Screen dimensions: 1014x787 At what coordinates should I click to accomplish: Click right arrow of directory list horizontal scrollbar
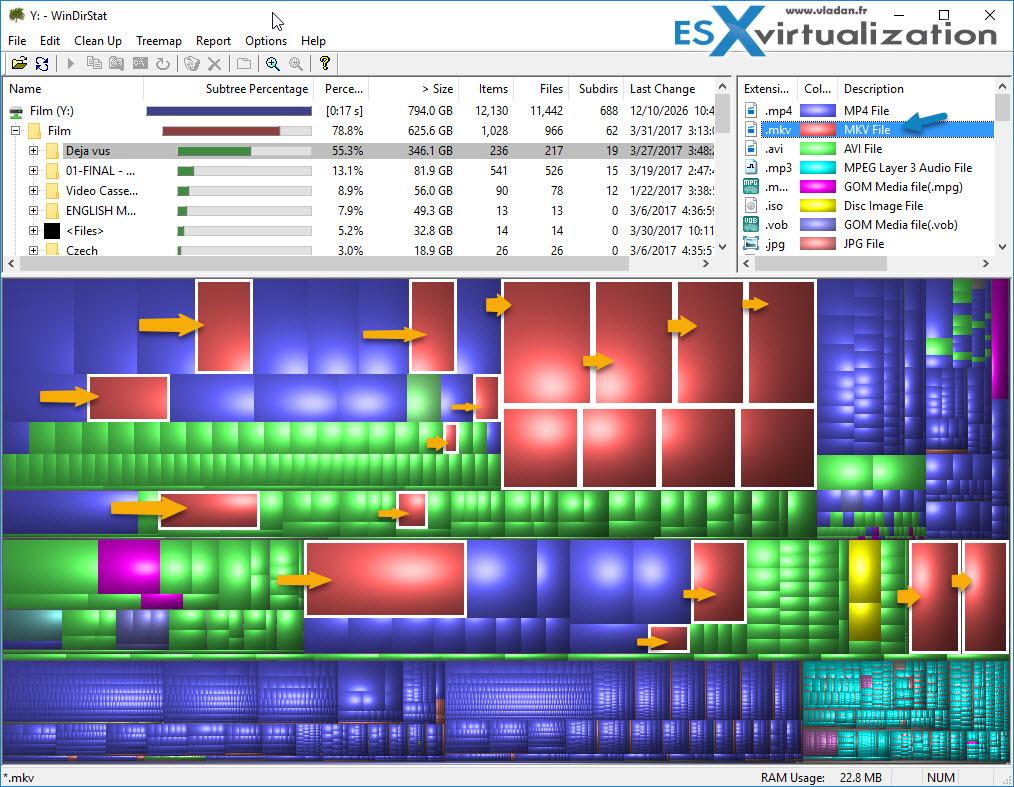tap(706, 263)
